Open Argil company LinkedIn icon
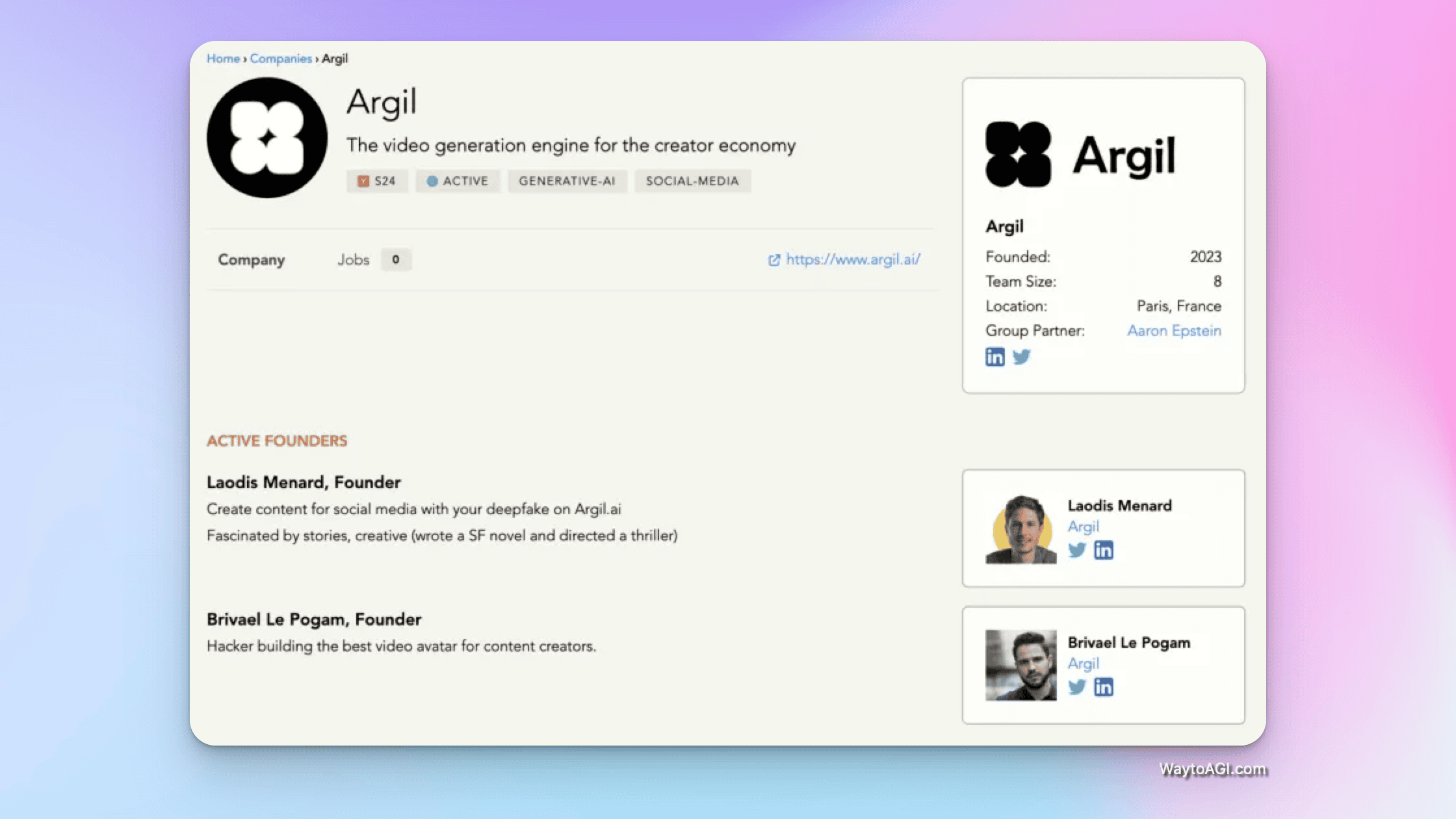This screenshot has height=819, width=1456. 994,357
